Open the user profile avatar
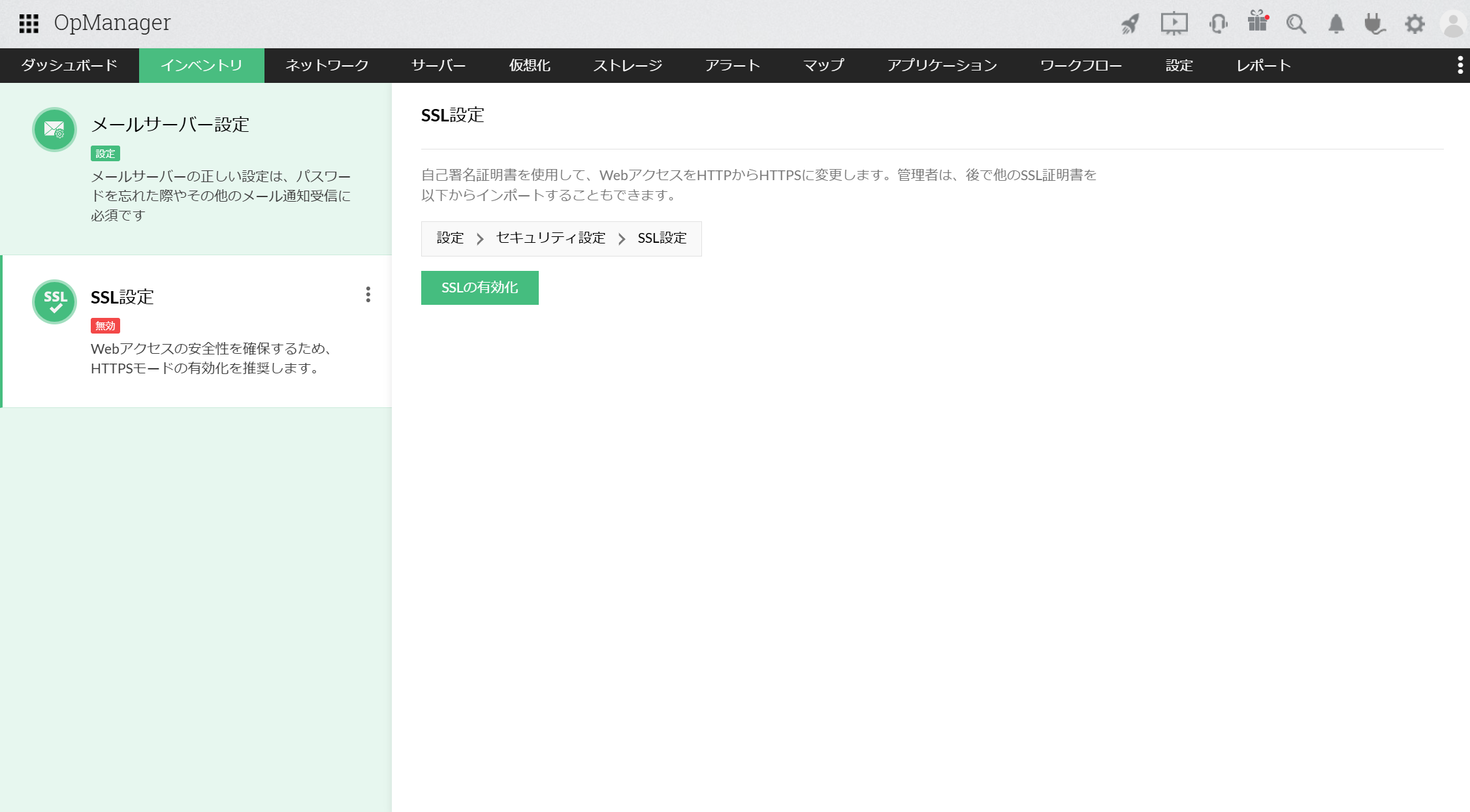 coord(1454,25)
